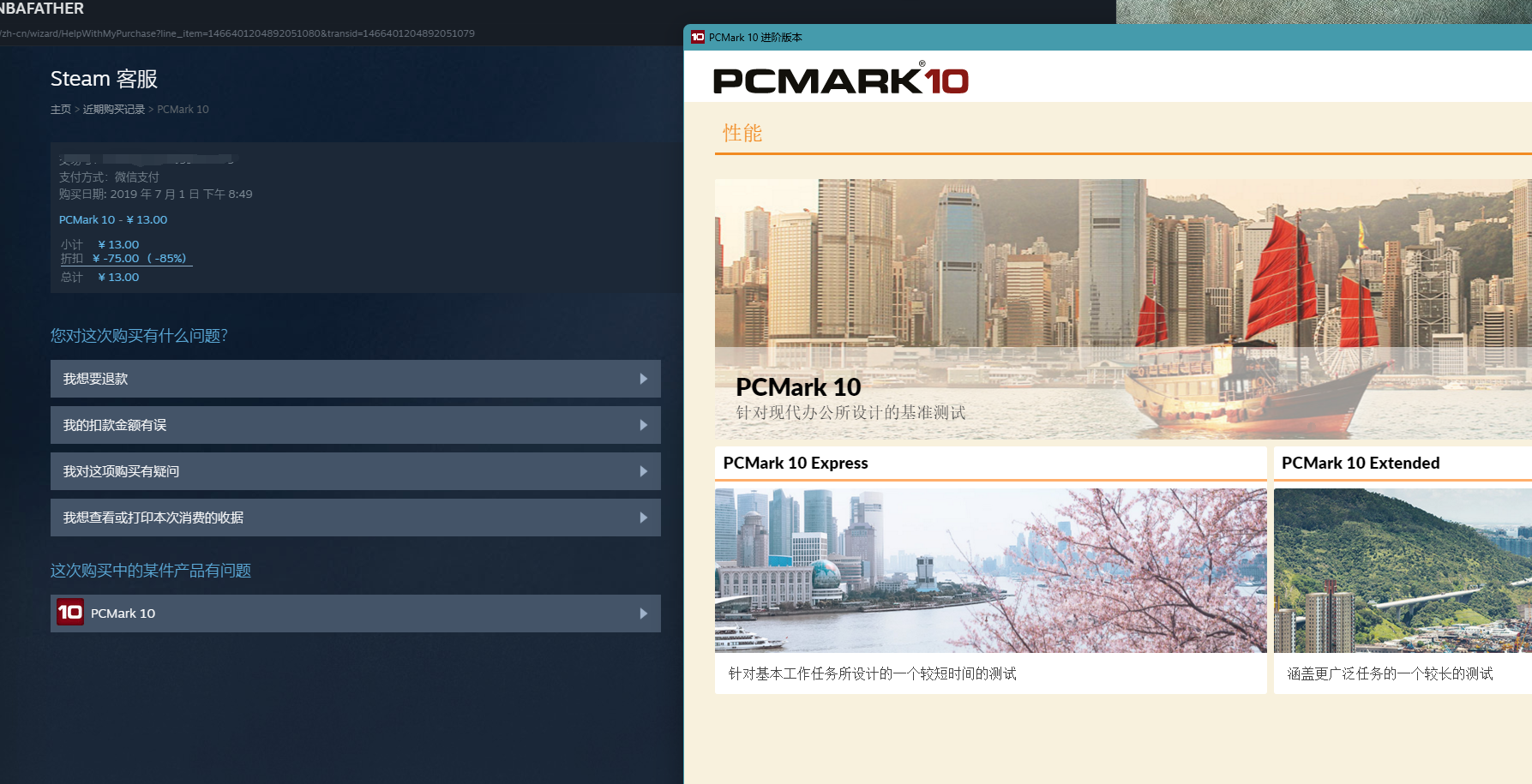Click the HelpWithMyPurchase URL text
Screen dimensions: 1532x784
(x=240, y=33)
